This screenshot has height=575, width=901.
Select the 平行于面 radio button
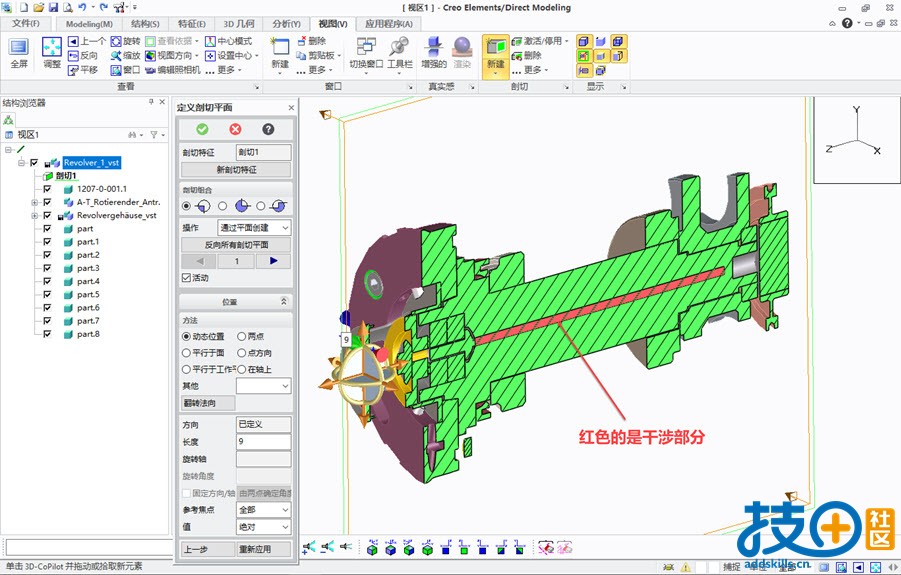[x=186, y=353]
